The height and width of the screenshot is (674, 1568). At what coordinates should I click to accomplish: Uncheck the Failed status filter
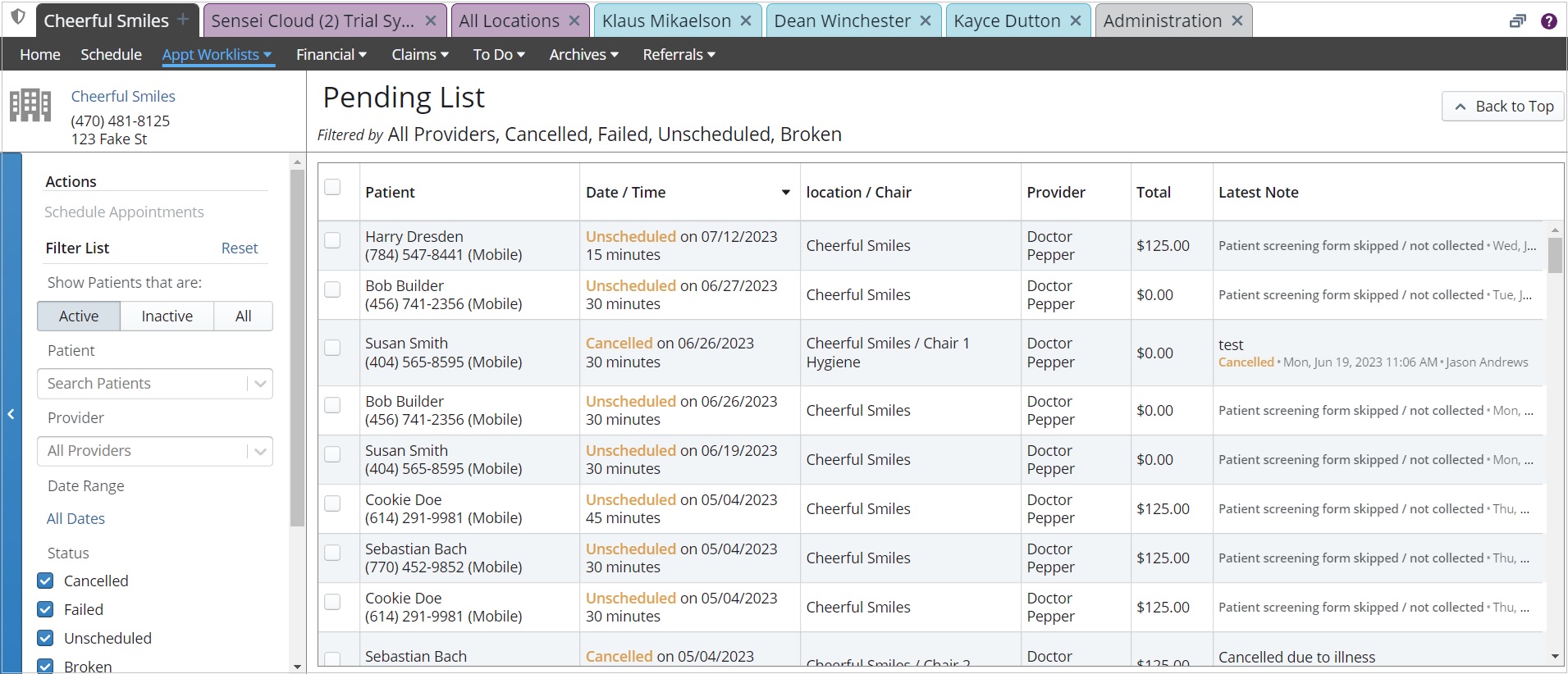pyautogui.click(x=46, y=609)
